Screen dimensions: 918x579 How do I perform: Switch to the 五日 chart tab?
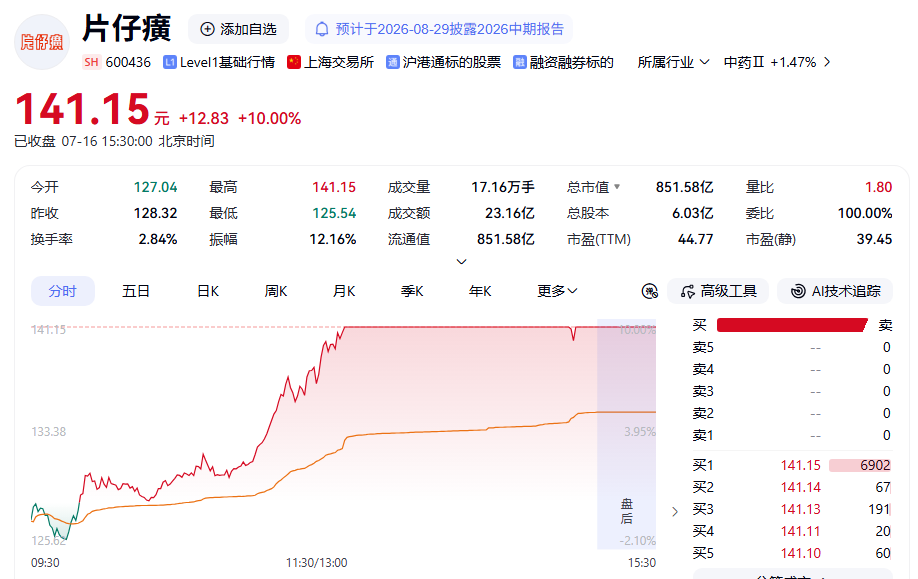pyautogui.click(x=136, y=291)
